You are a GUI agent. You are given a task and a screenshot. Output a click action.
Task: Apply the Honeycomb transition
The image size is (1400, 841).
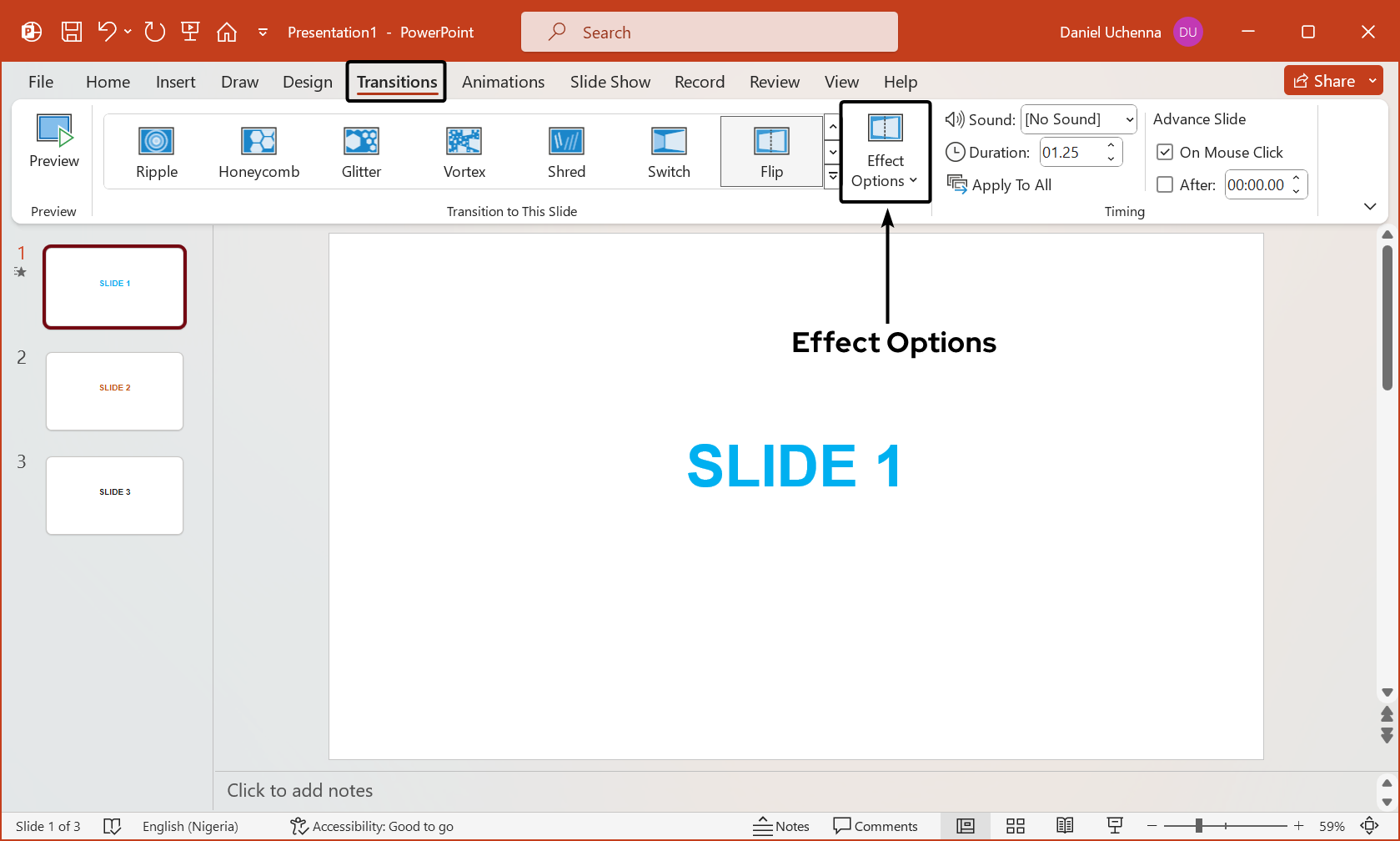click(x=258, y=152)
